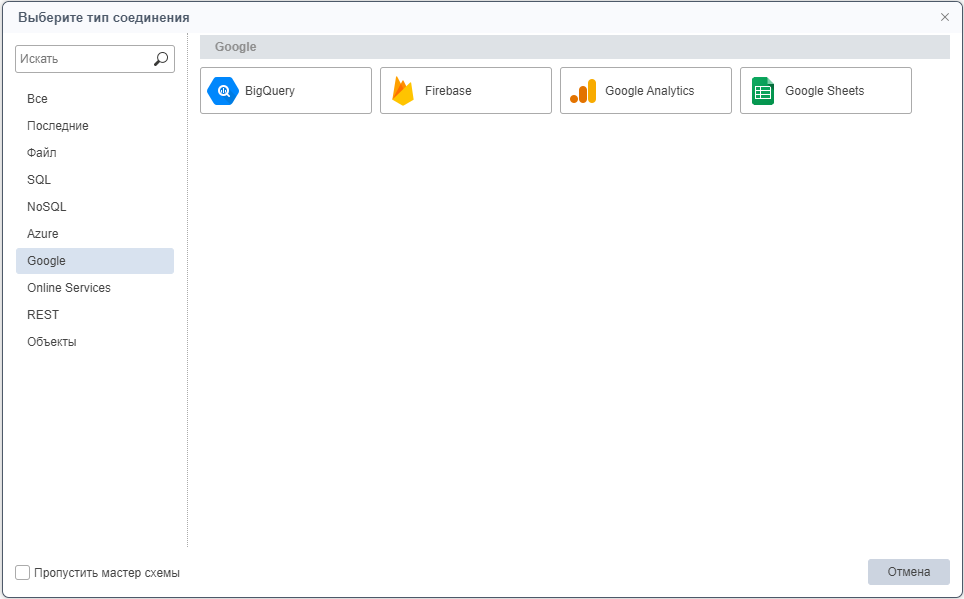The height and width of the screenshot is (599, 964).
Task: Click the magnifying glass search icon
Action: [161, 59]
